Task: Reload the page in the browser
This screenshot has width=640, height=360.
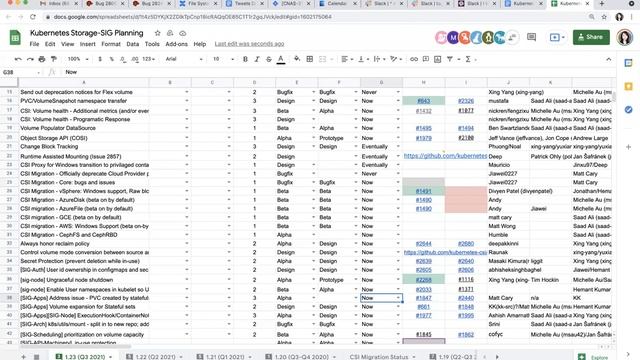Action: point(33,17)
